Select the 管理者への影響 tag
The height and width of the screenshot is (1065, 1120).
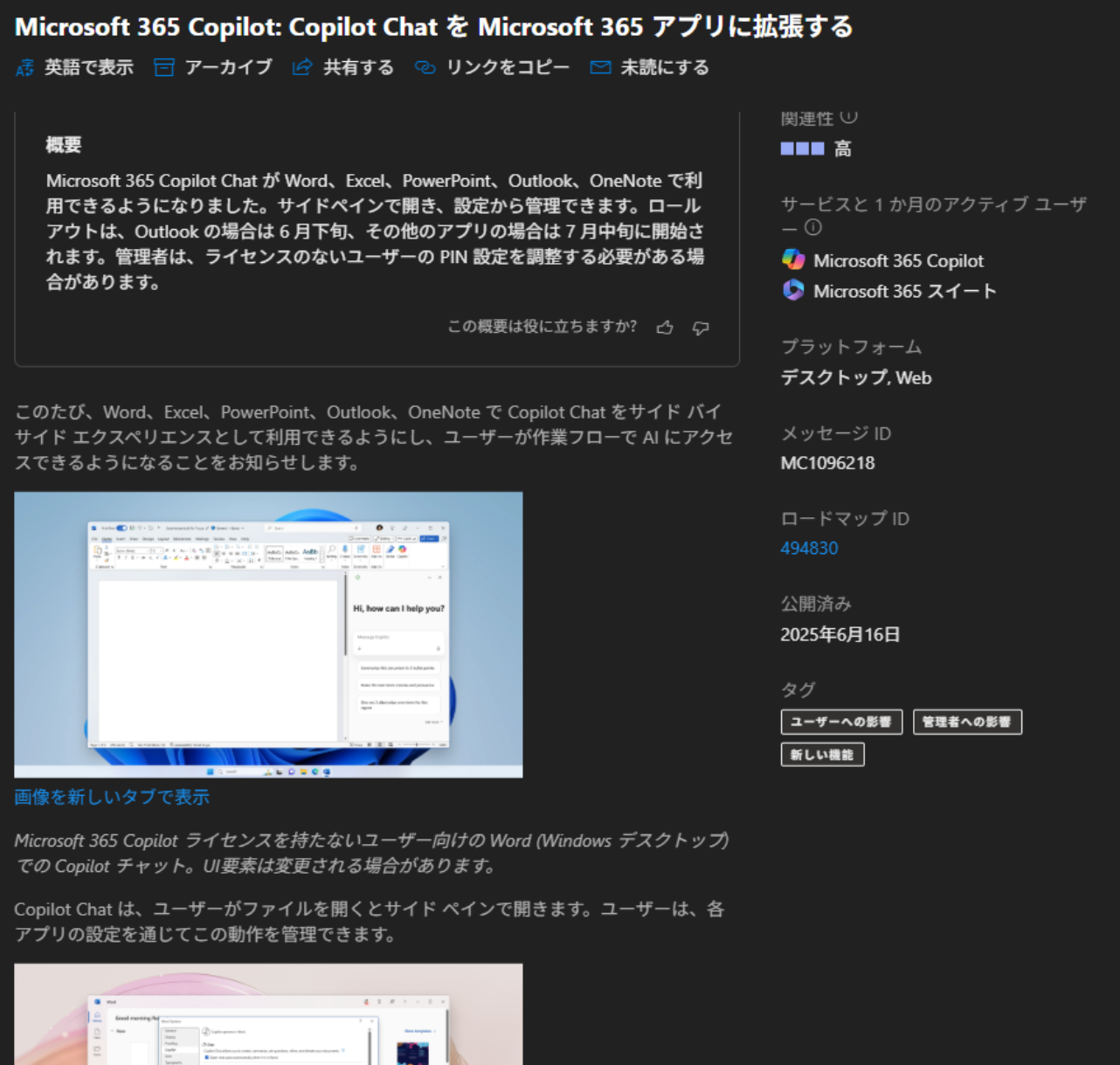click(x=966, y=722)
